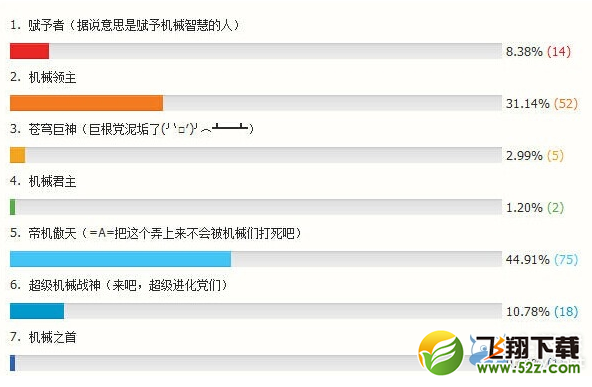The width and height of the screenshot is (592, 387).
Task: Select option label 4. 机械君主
Action: point(43,182)
